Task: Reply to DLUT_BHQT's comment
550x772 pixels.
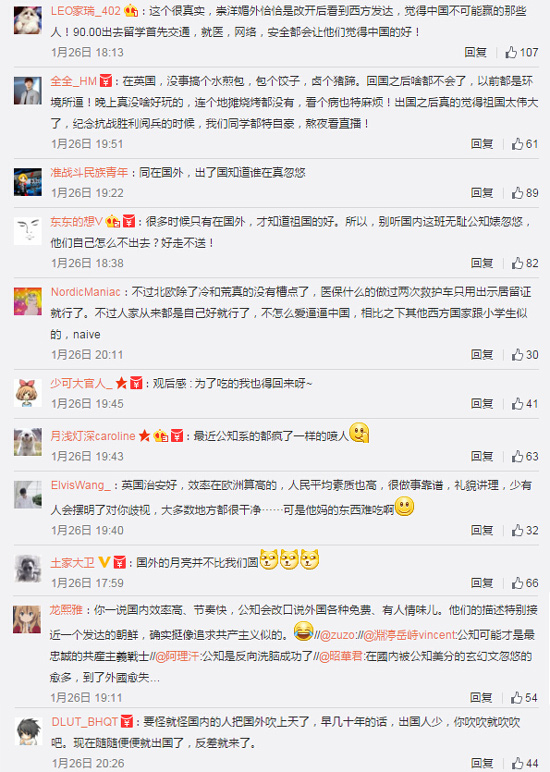Action: click(x=482, y=763)
